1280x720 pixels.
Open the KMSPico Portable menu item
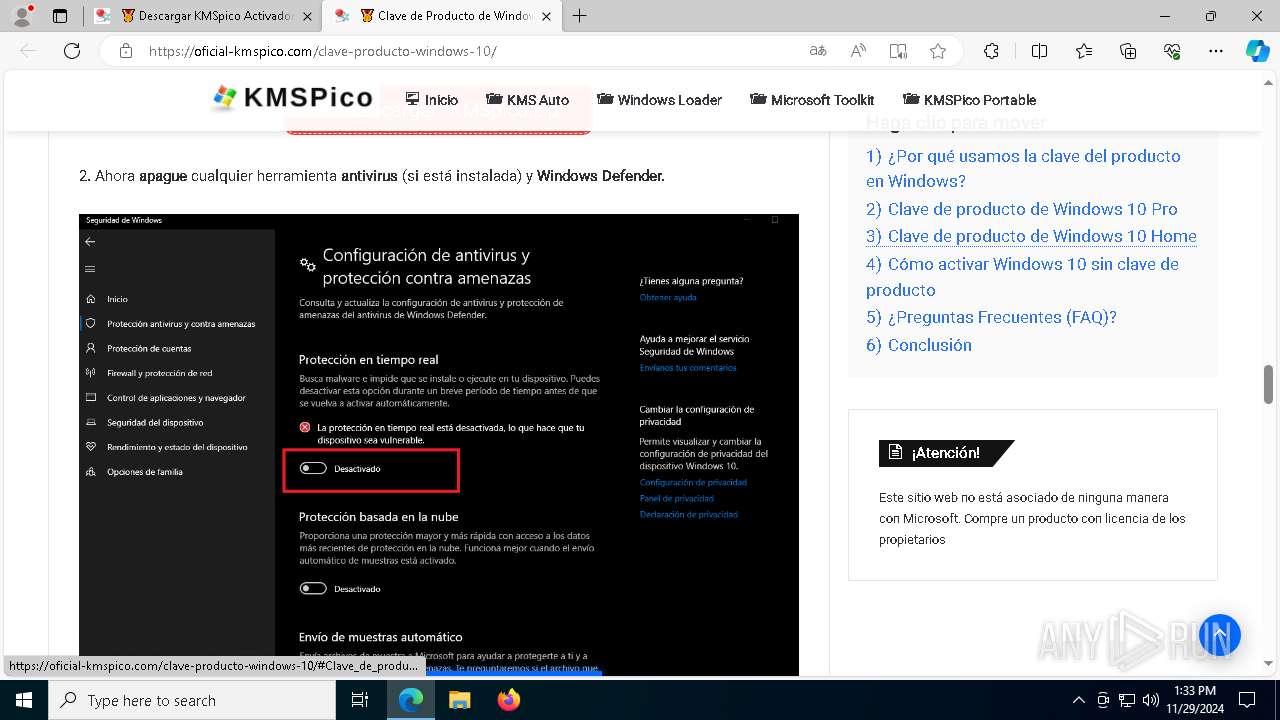(969, 100)
